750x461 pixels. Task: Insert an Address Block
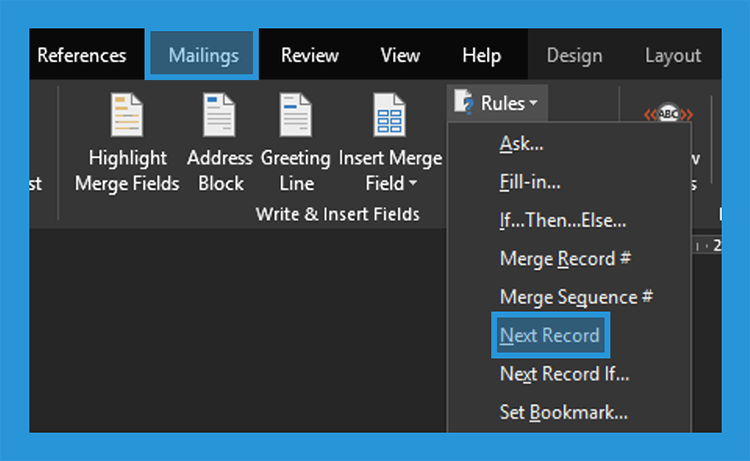220,143
